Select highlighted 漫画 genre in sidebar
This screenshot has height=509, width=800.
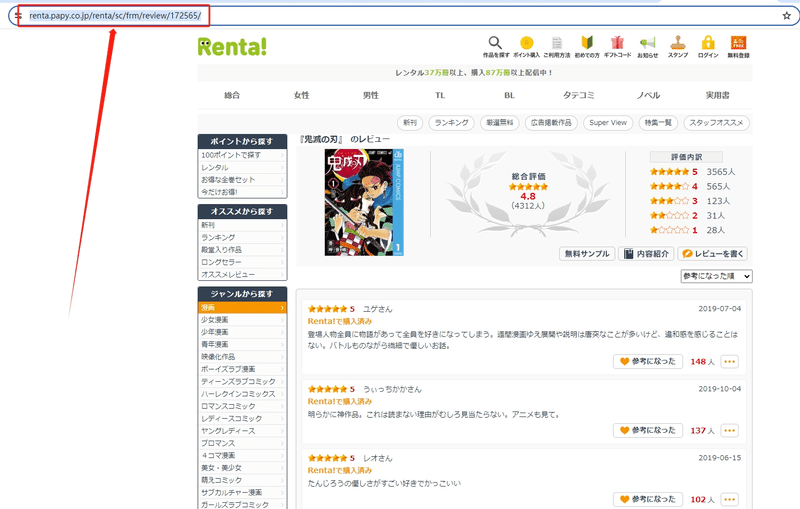point(242,308)
